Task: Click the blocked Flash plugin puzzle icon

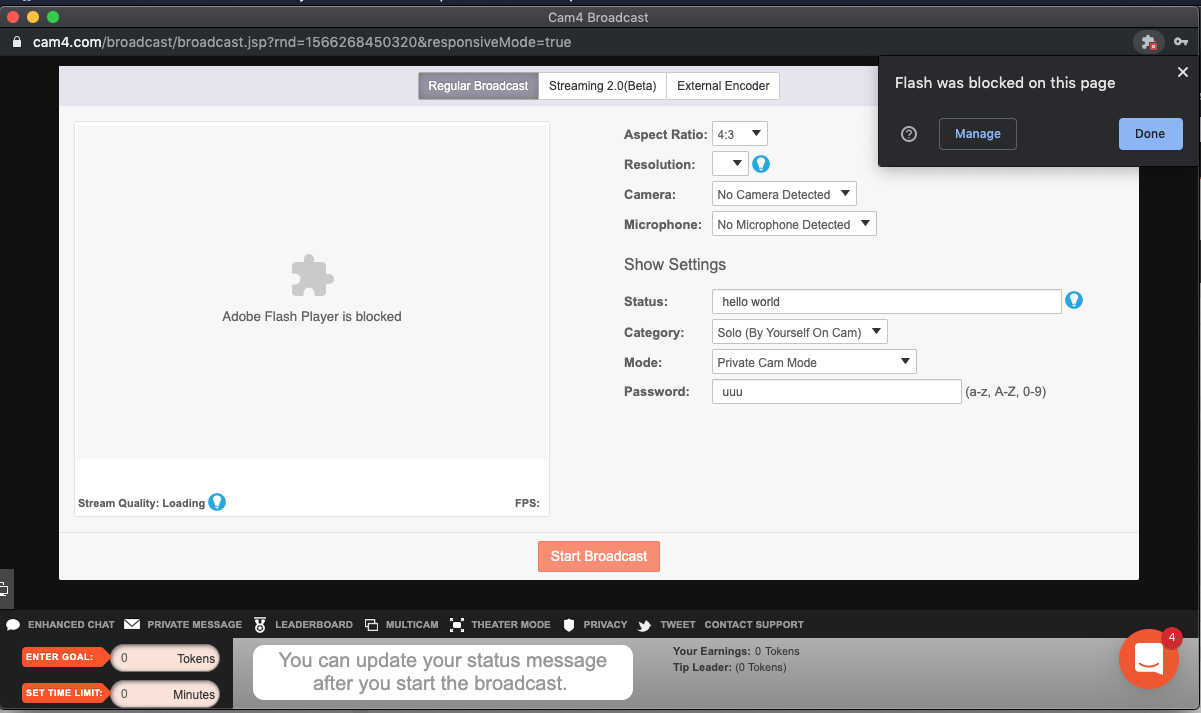Action: coord(312,275)
